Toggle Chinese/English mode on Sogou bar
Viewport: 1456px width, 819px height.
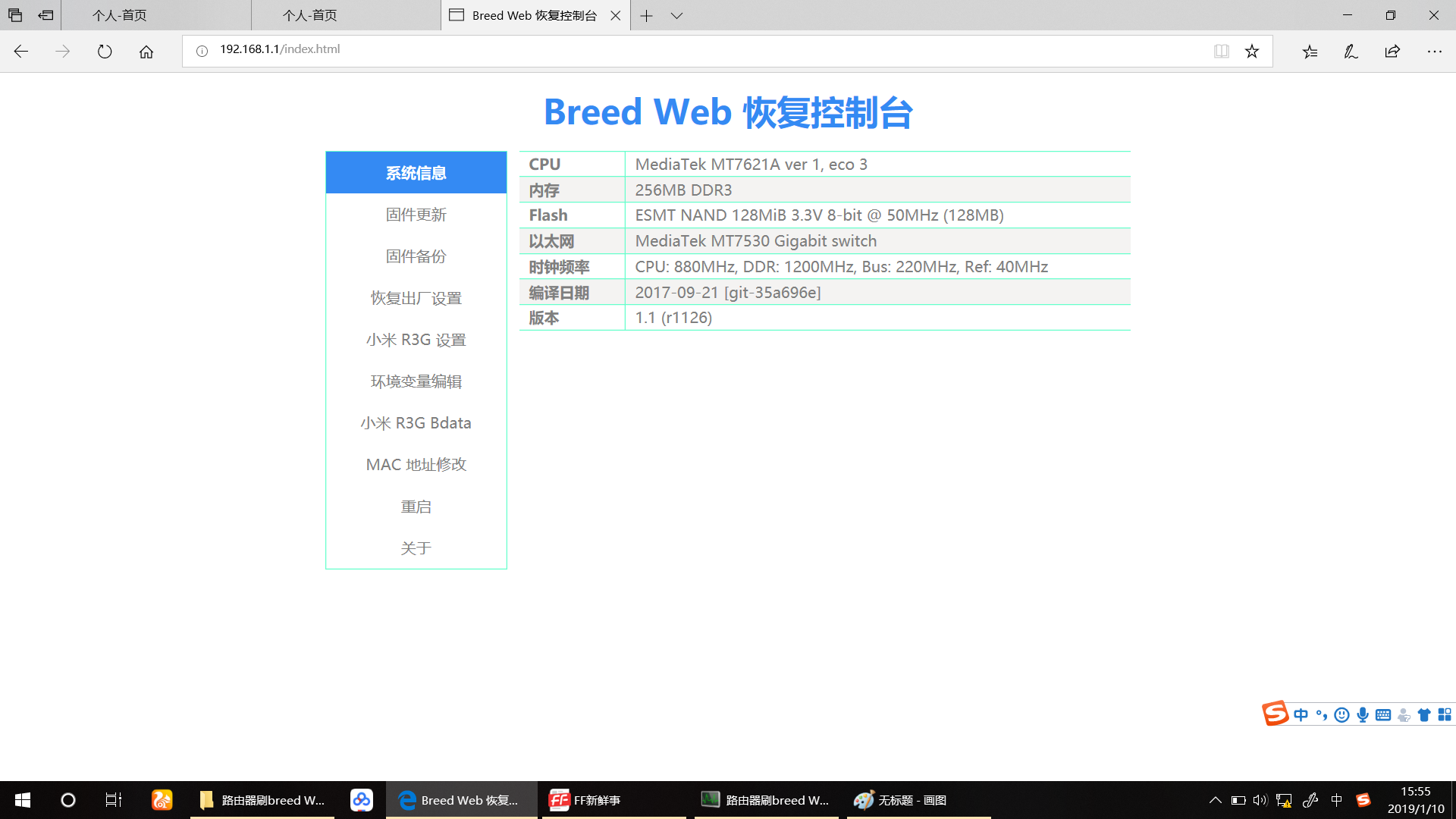tap(1301, 714)
